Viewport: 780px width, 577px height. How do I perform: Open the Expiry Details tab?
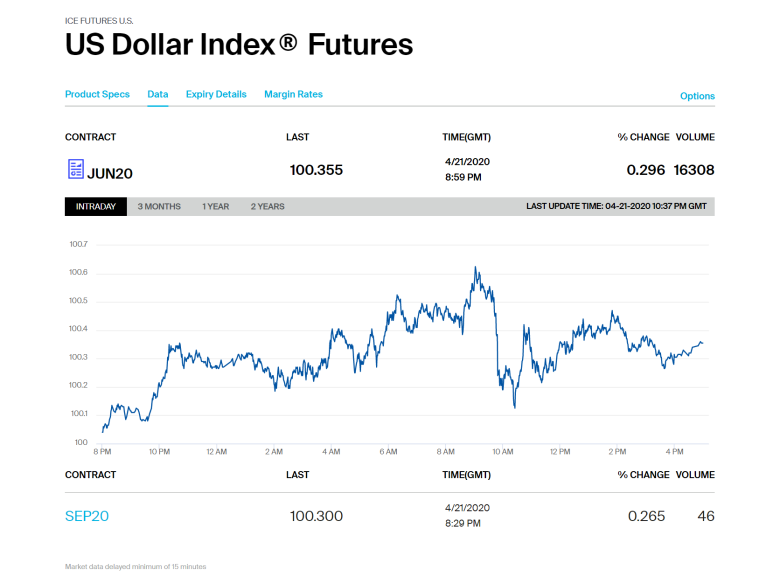tap(216, 95)
